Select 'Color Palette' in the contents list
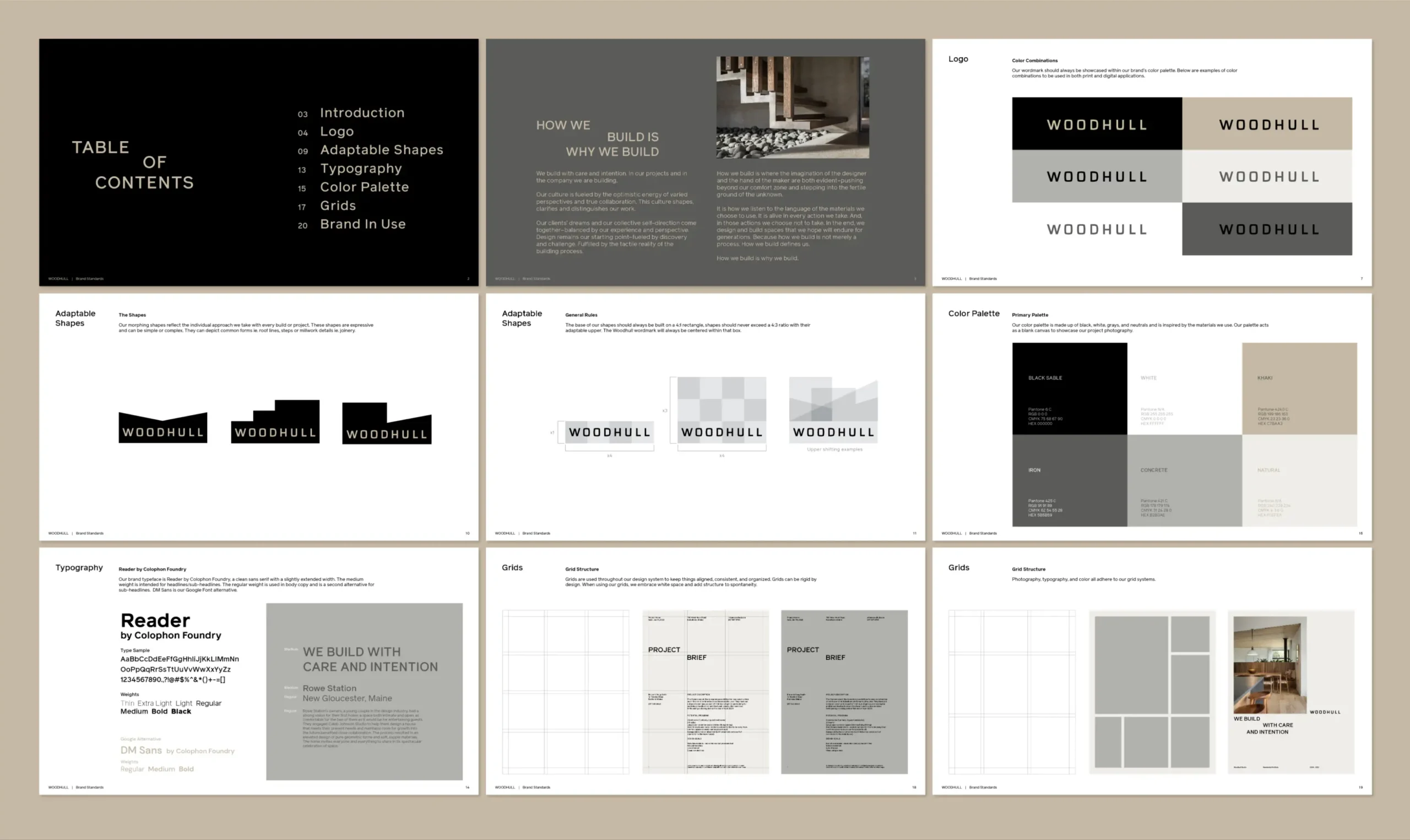The height and width of the screenshot is (840, 1410). coord(365,187)
